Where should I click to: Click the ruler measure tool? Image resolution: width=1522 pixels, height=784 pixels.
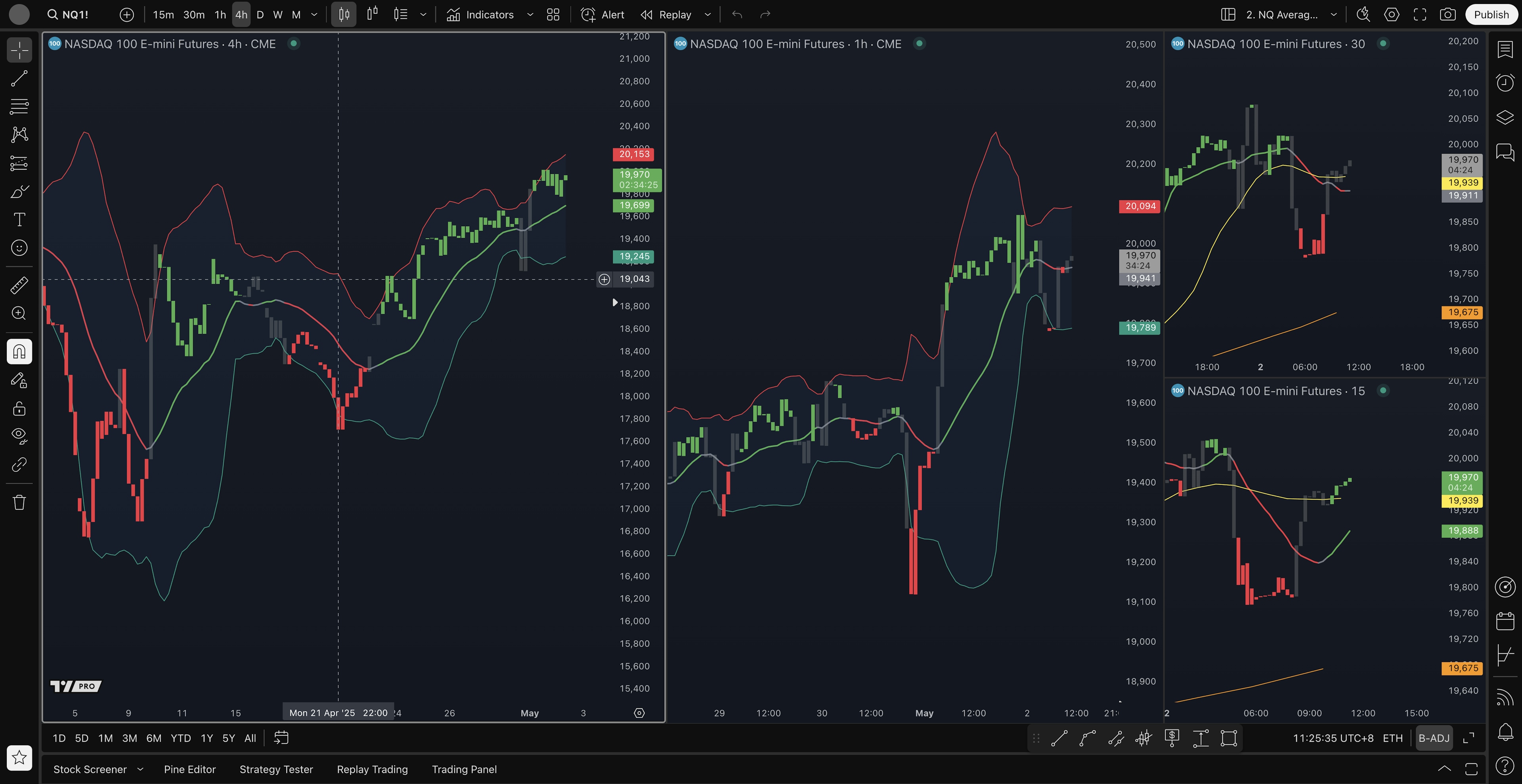(x=19, y=285)
